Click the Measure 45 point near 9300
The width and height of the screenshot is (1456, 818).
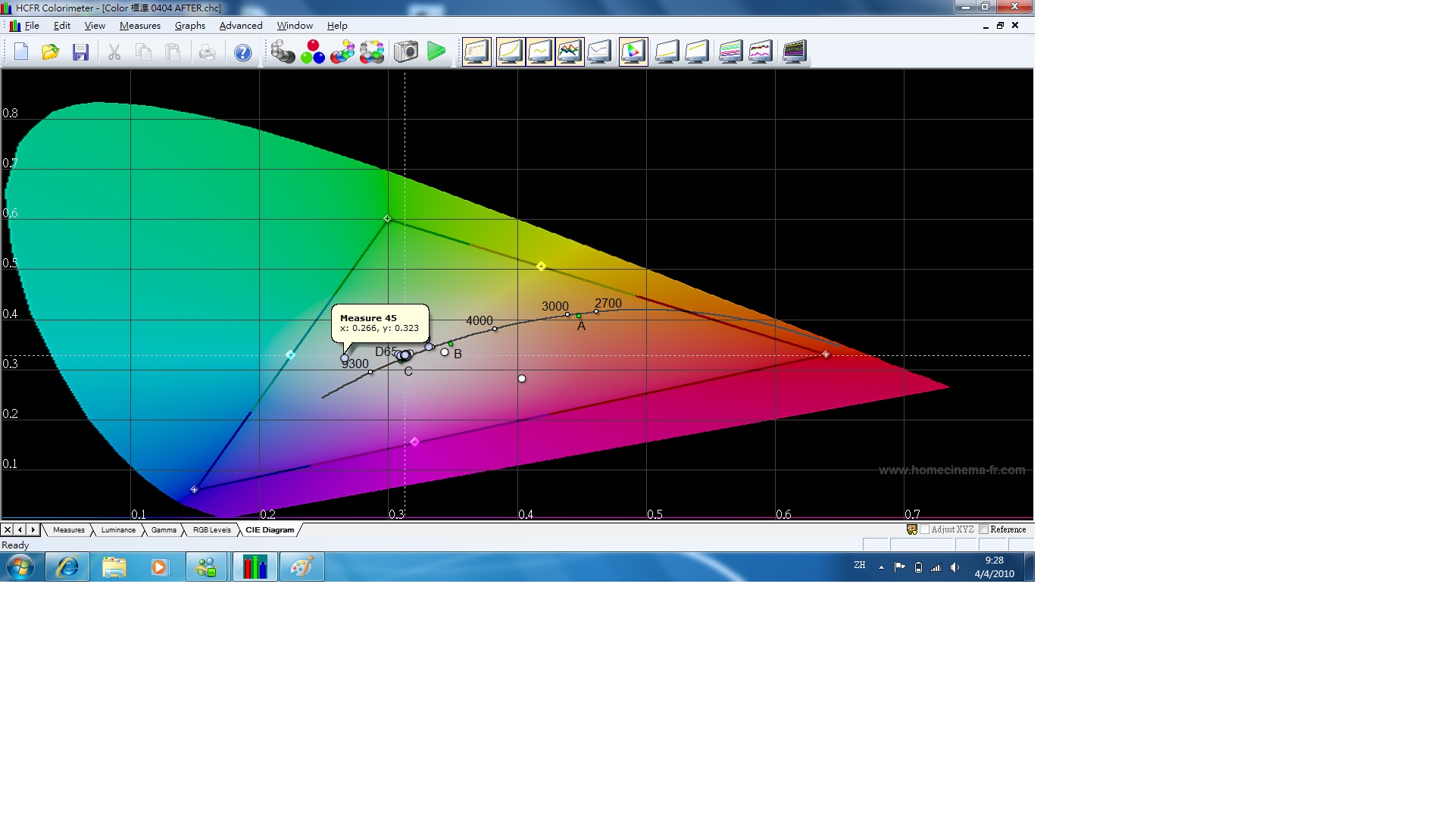tap(345, 358)
